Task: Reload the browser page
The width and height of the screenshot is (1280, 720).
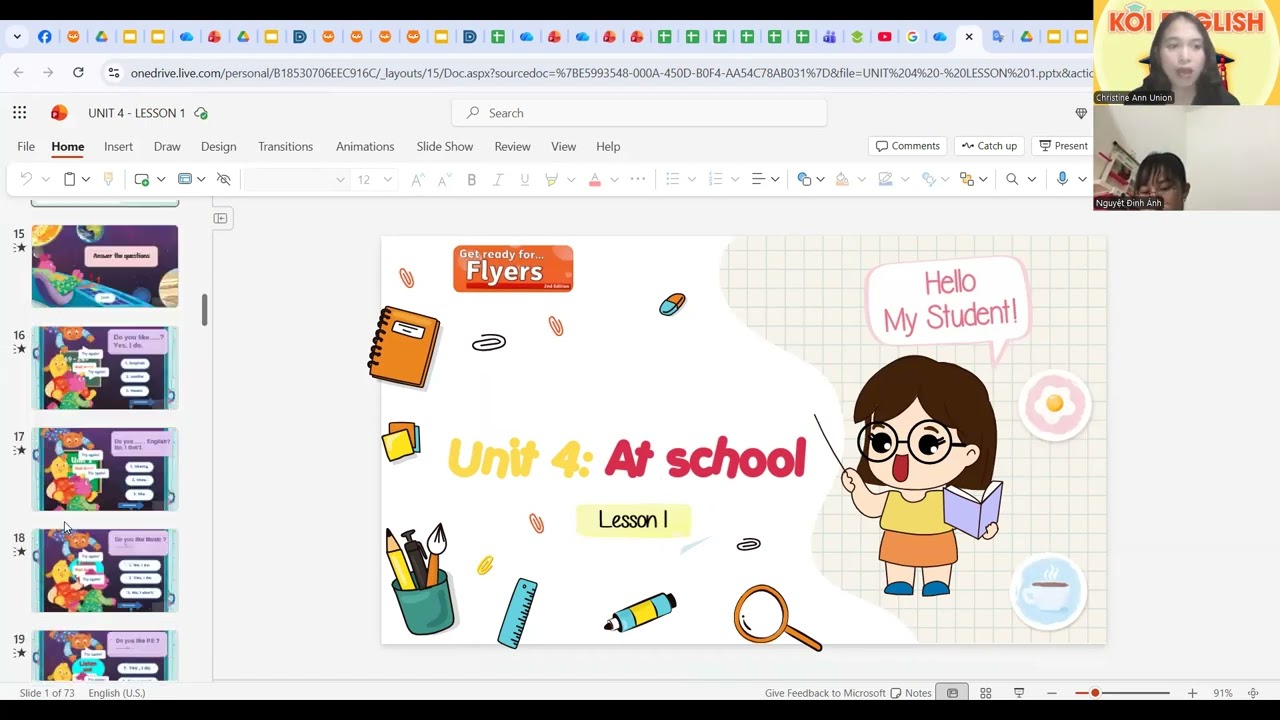Action: click(78, 72)
